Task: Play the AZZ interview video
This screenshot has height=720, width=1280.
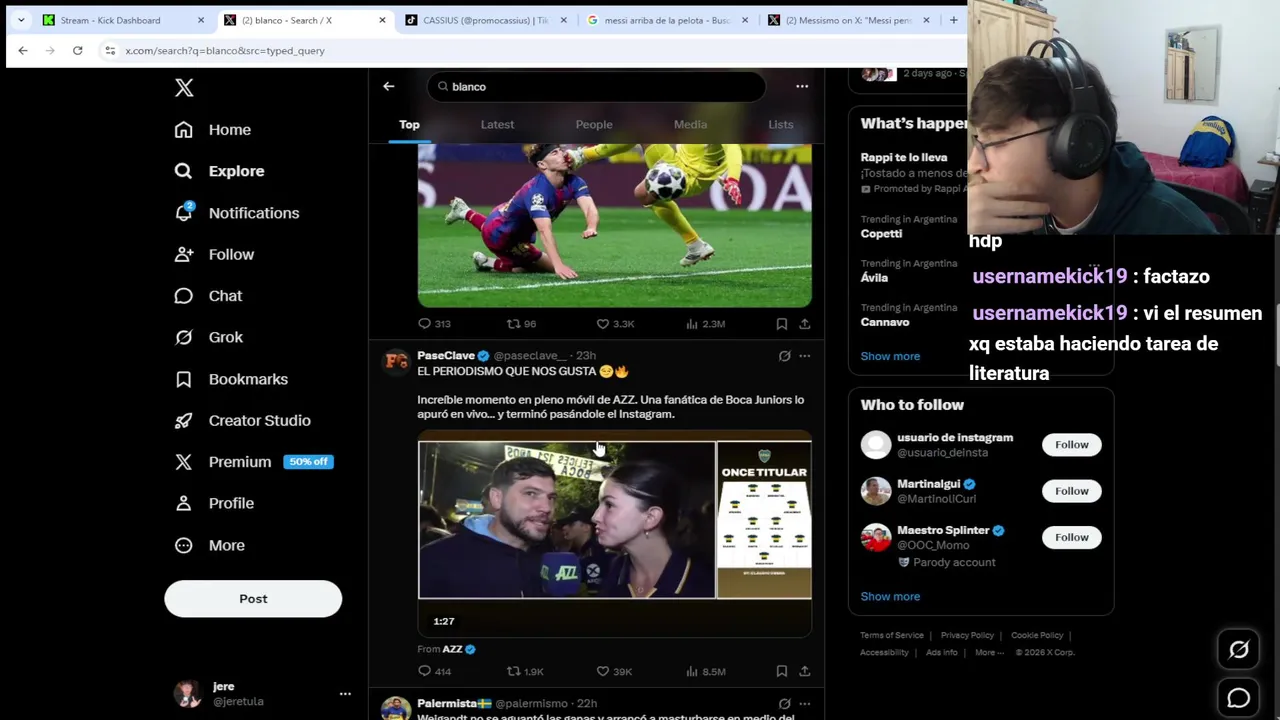Action: tap(566, 520)
